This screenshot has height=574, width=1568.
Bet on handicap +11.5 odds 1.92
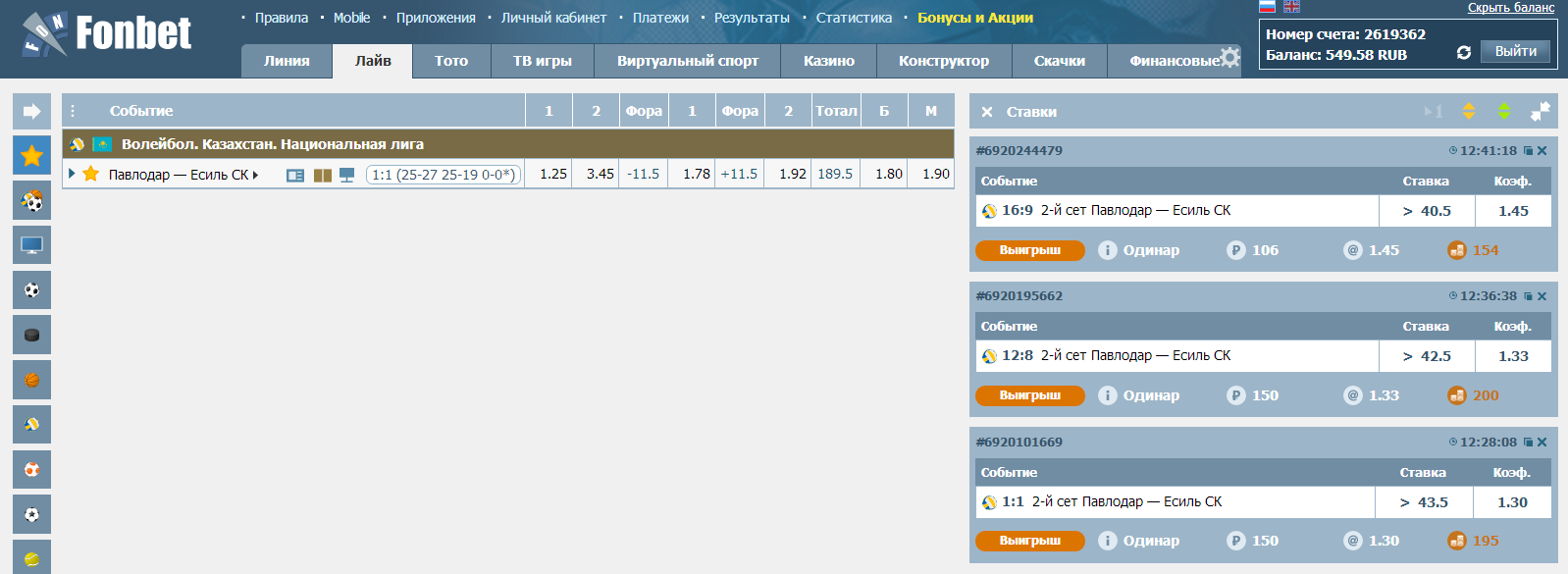[789, 174]
